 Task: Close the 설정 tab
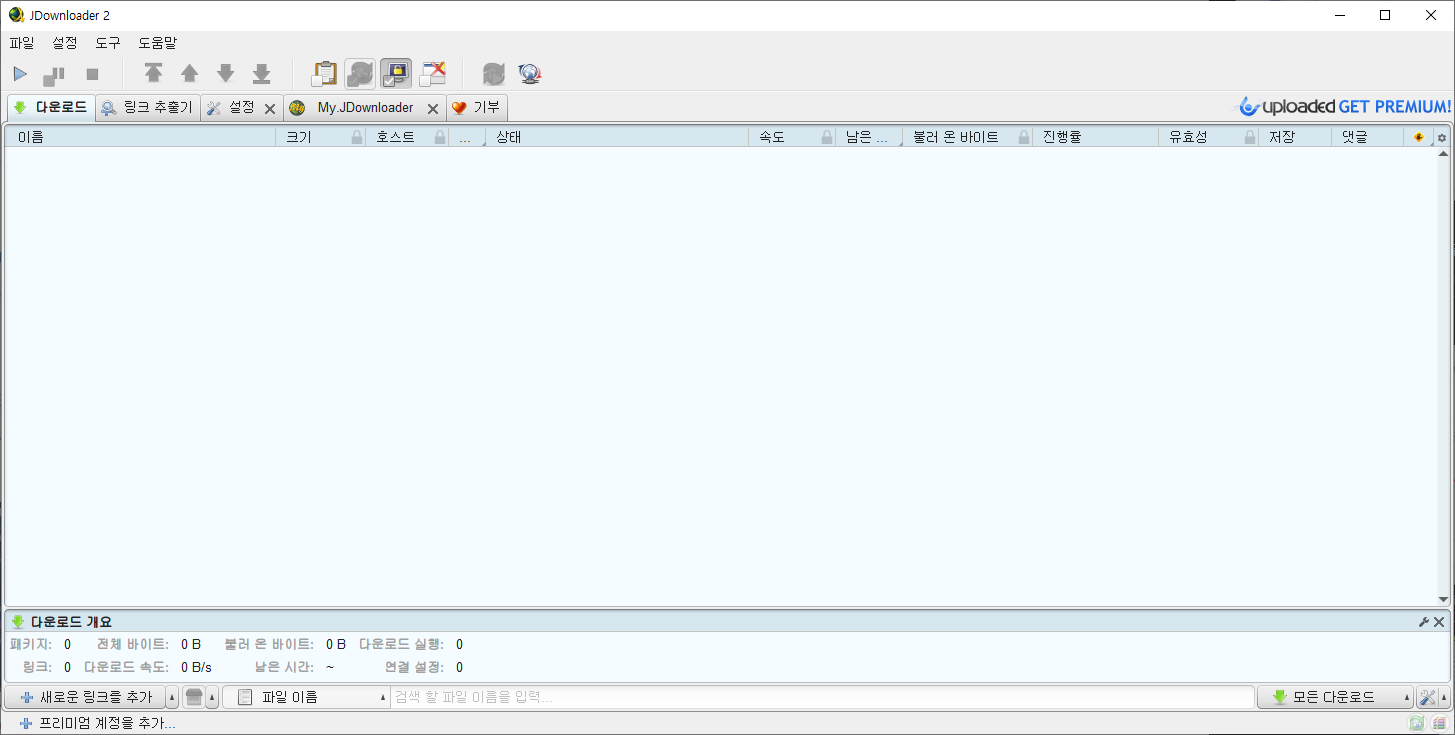tap(270, 109)
